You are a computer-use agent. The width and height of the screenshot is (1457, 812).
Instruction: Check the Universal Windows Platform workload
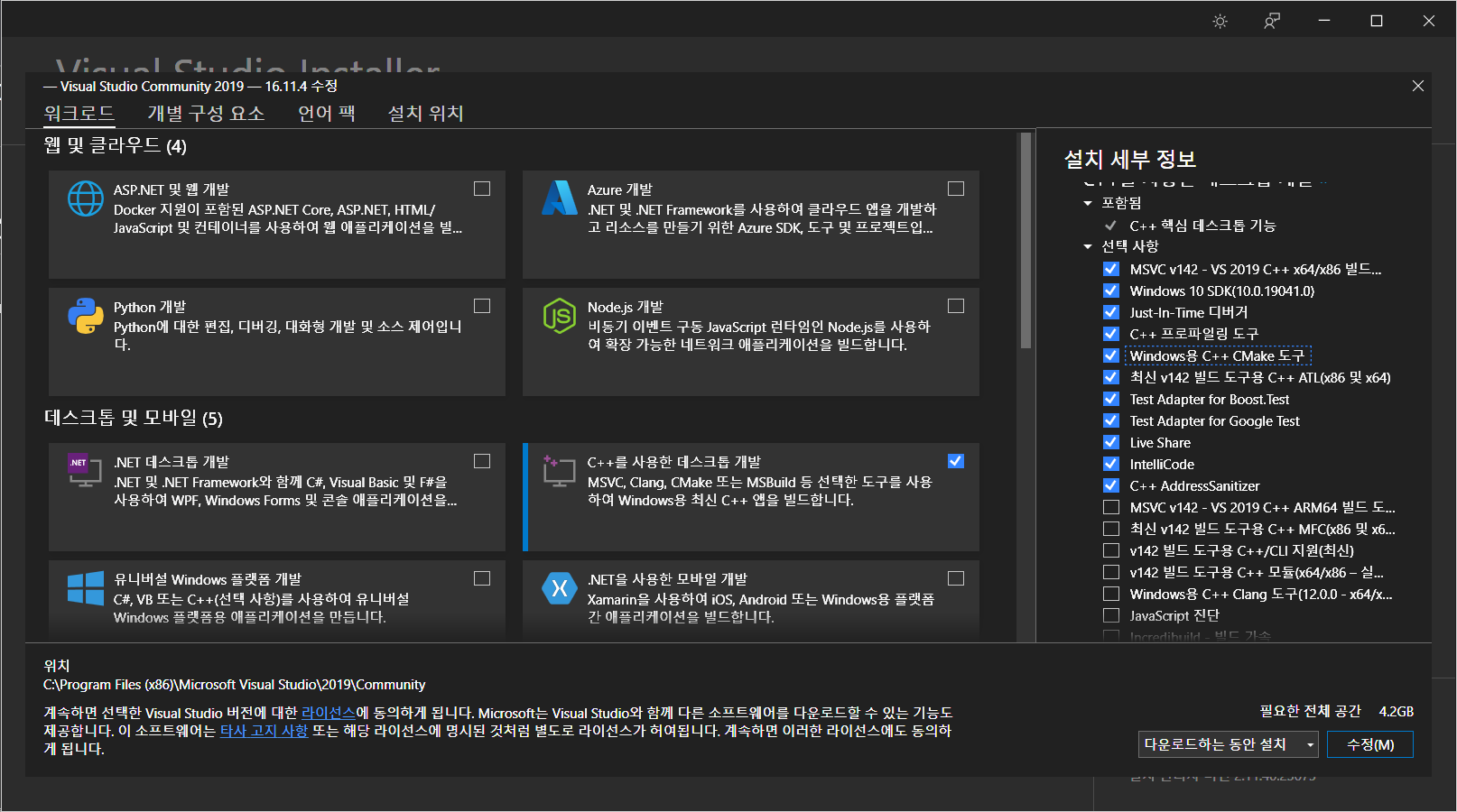coord(482,578)
